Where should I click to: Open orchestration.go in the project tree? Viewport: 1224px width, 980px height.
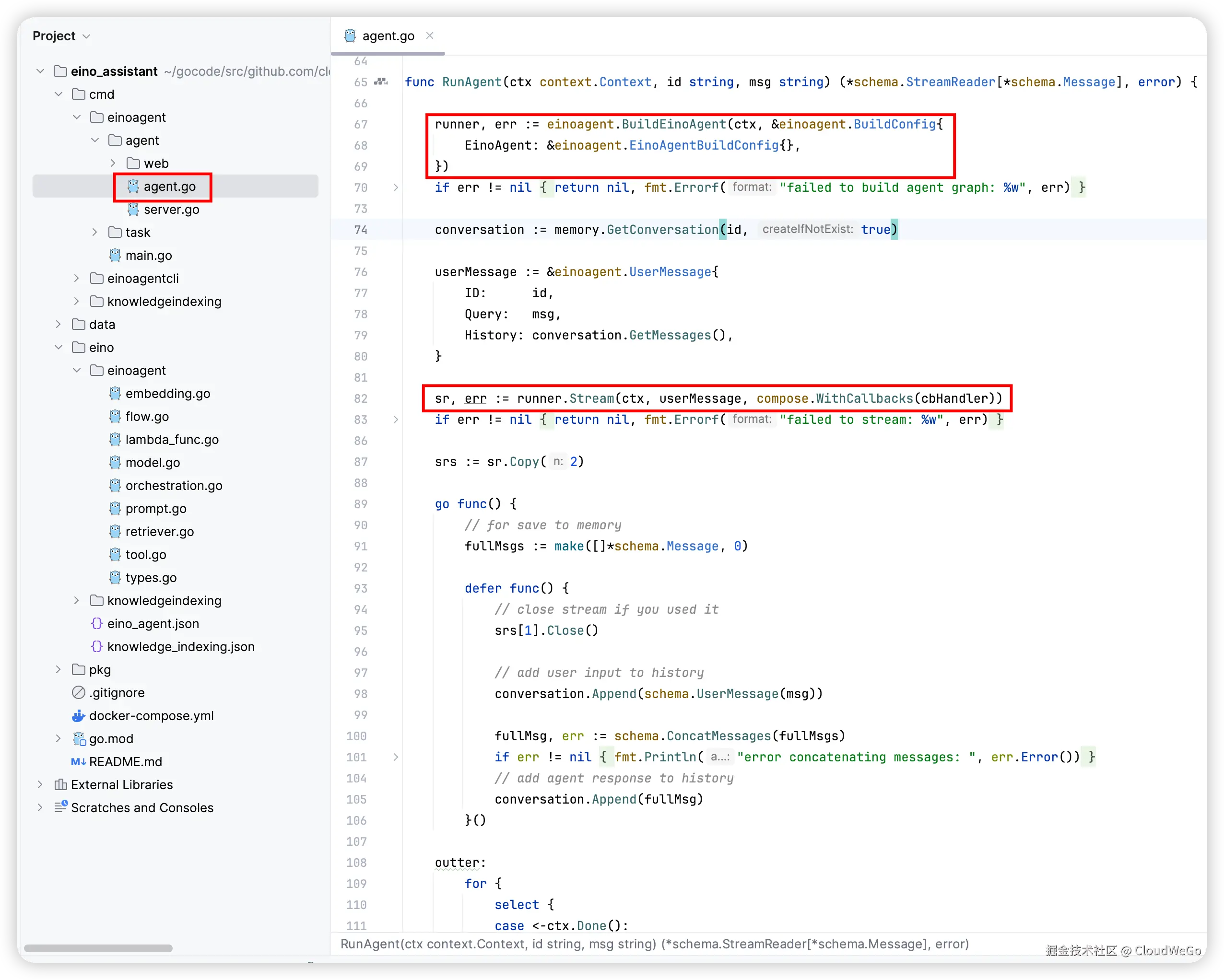point(173,485)
